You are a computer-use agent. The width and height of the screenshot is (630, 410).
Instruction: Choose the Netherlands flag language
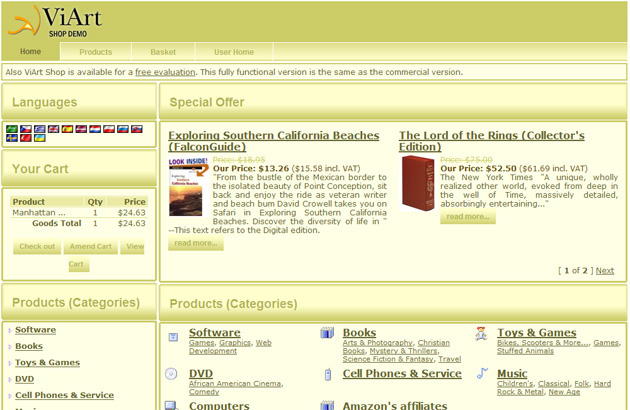[95, 129]
